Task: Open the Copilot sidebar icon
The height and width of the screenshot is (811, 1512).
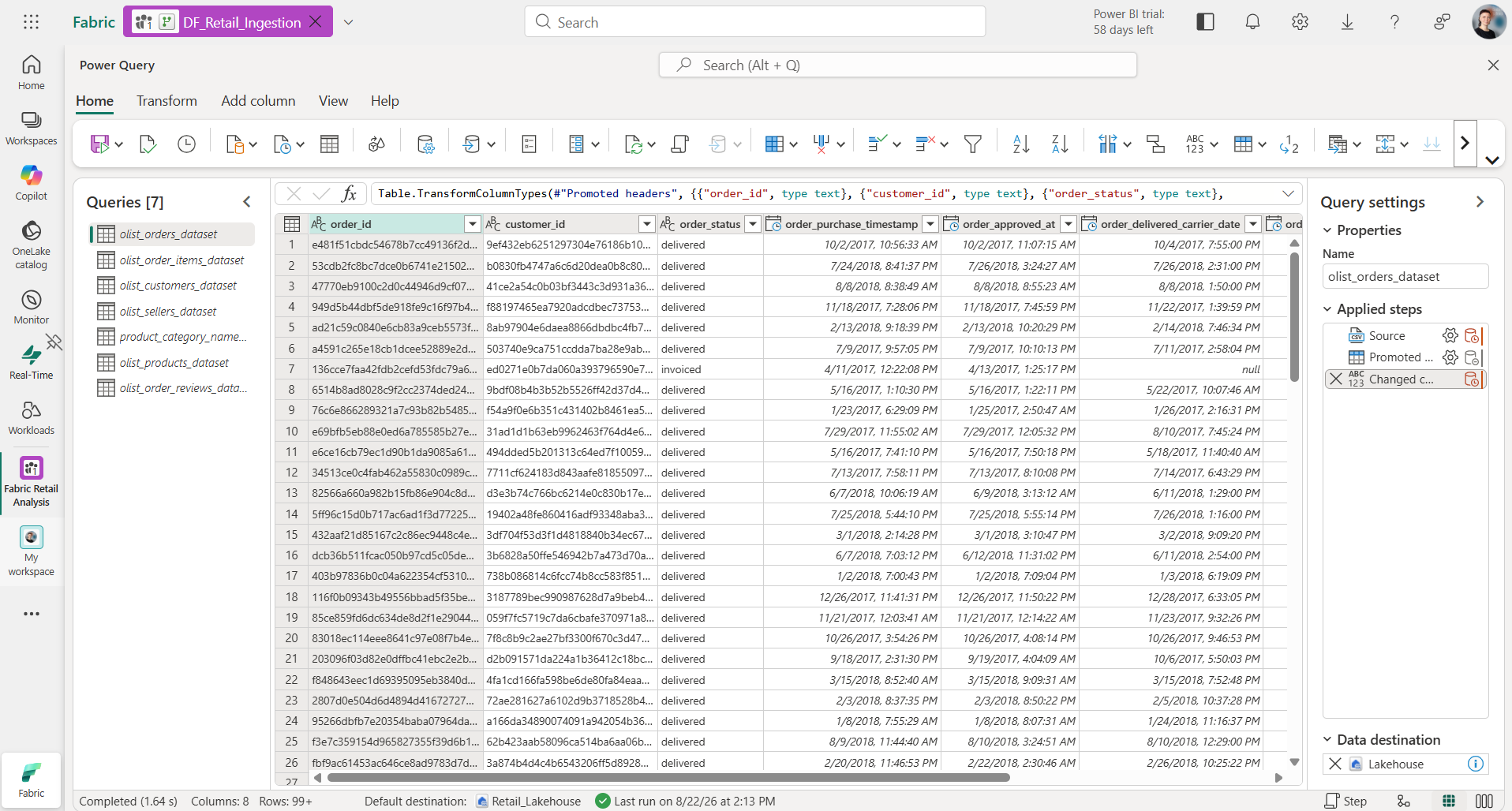Action: [x=32, y=183]
